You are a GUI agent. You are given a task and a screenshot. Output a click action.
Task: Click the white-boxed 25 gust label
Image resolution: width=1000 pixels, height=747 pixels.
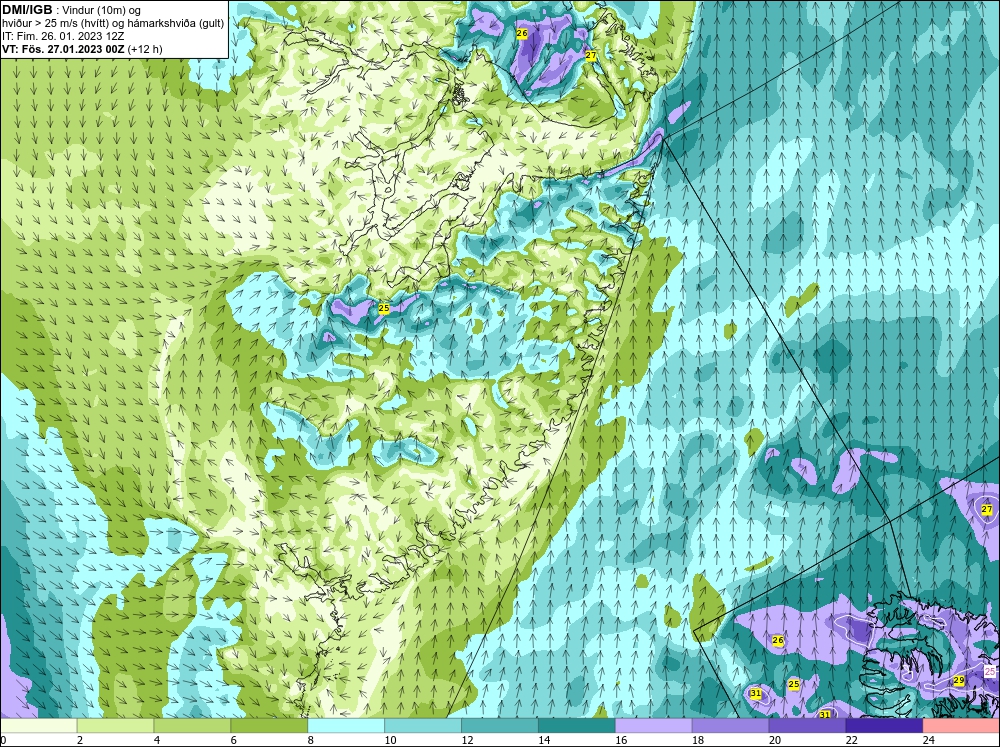tap(989, 671)
